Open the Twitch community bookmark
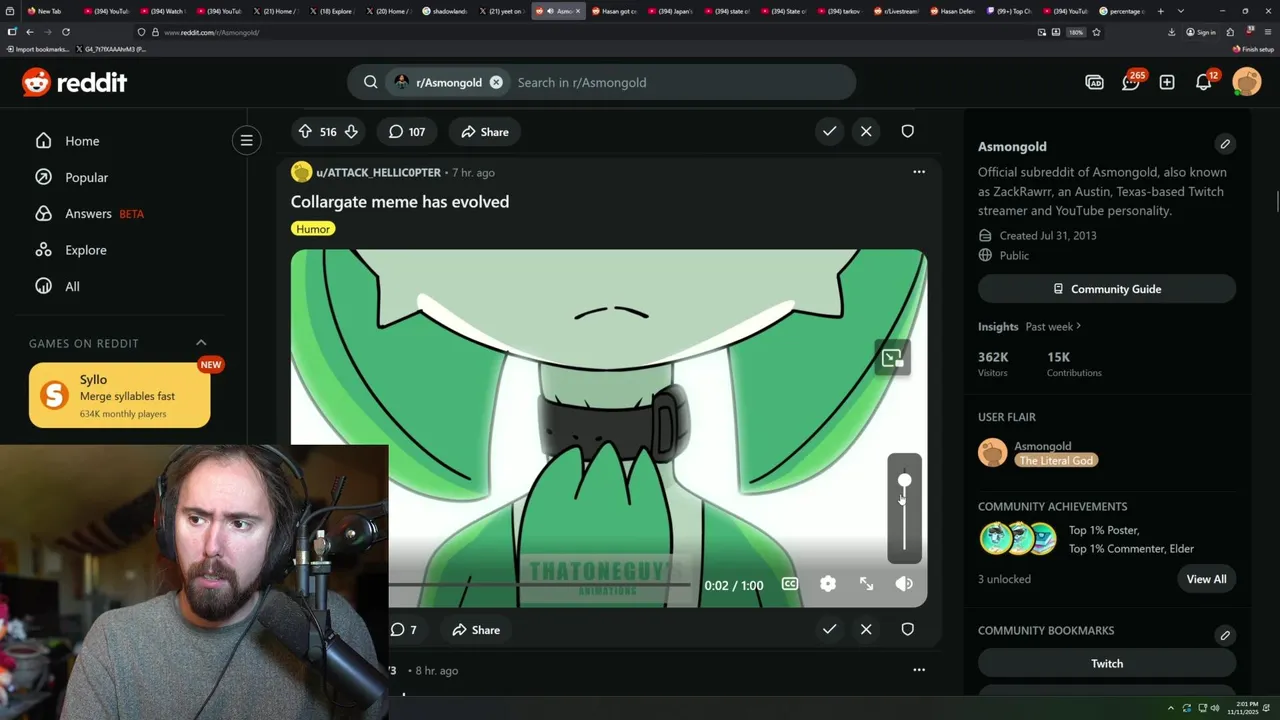The width and height of the screenshot is (1280, 720). (x=1107, y=663)
